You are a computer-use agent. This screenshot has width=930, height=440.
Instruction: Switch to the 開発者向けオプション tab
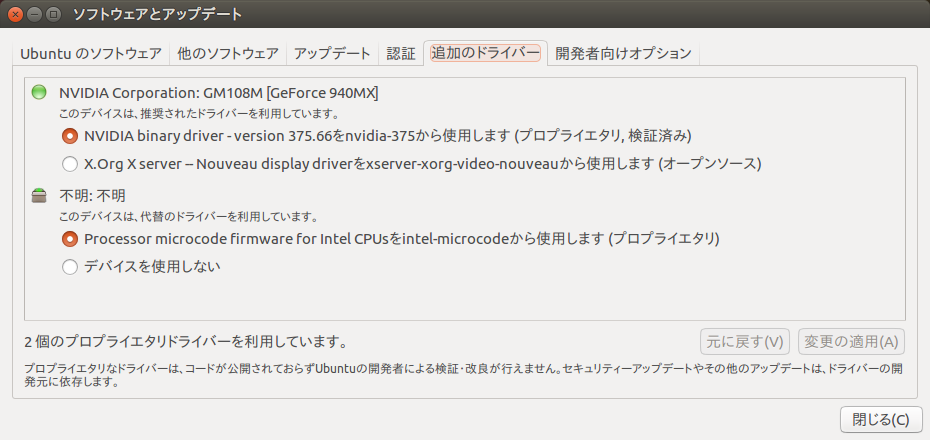coord(623,54)
